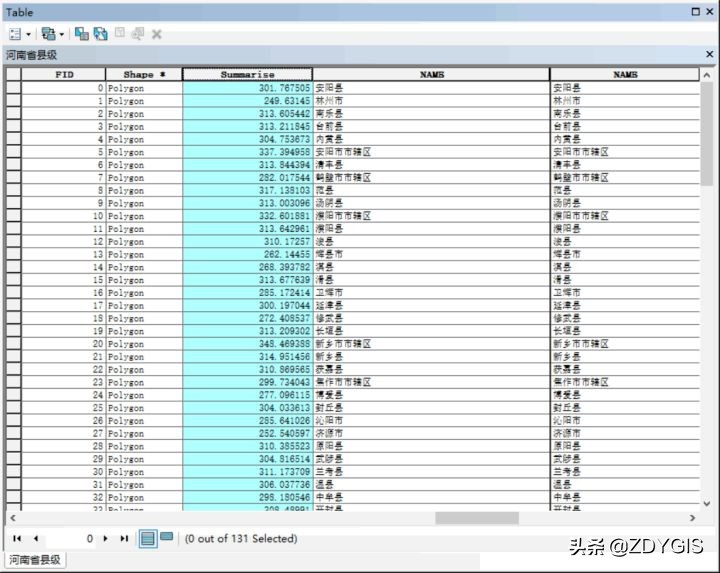Switch to the 河南省县级 bottom tab

pos(35,560)
